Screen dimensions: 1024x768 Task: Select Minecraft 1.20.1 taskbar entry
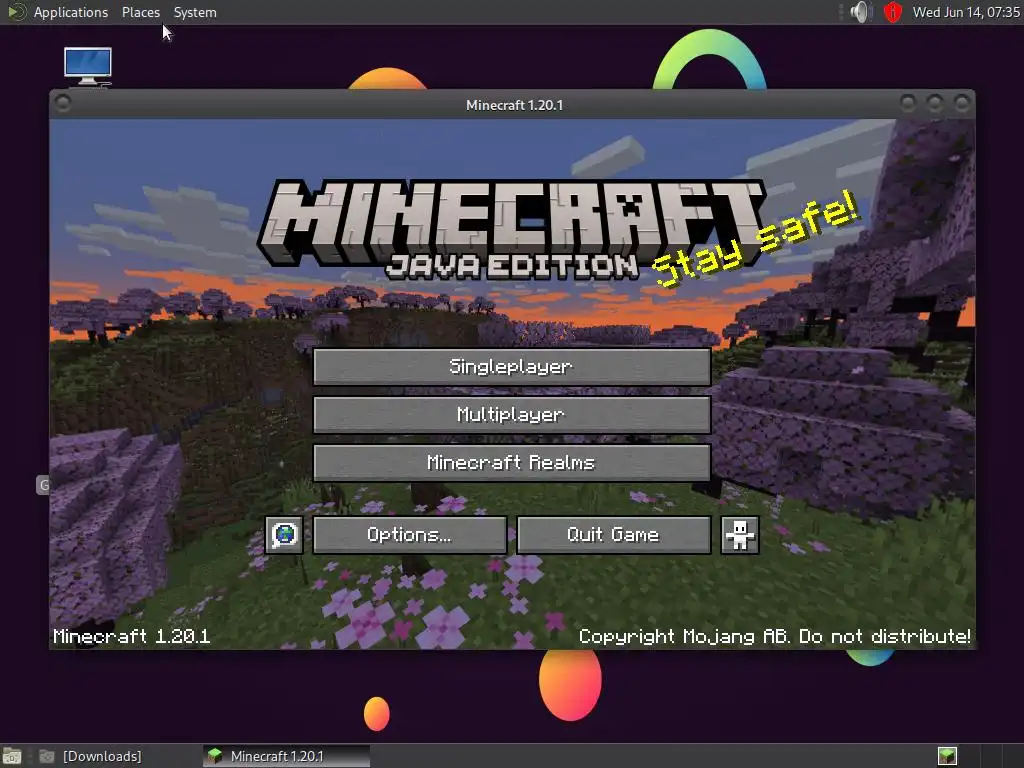pyautogui.click(x=286, y=756)
